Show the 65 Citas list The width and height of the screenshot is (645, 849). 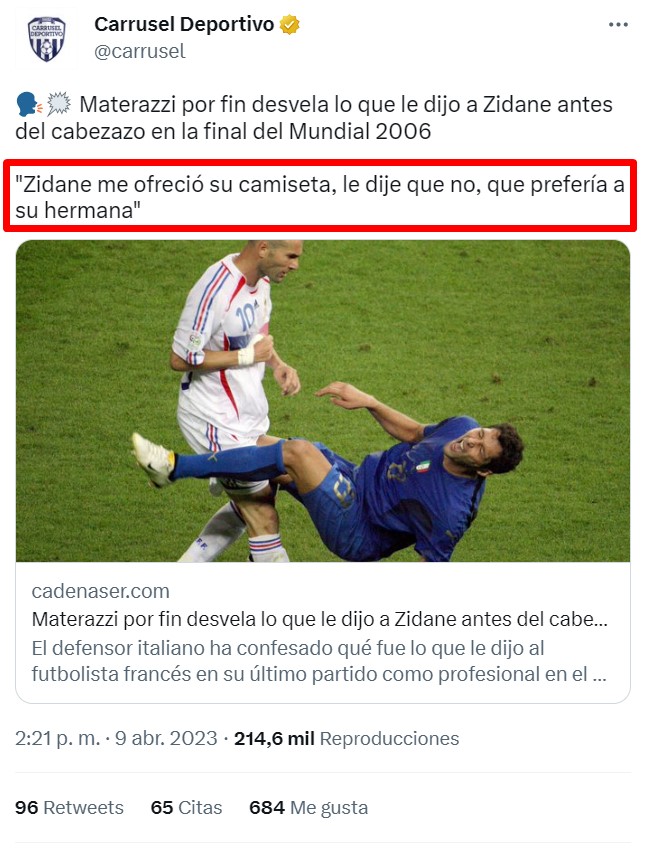(x=186, y=807)
